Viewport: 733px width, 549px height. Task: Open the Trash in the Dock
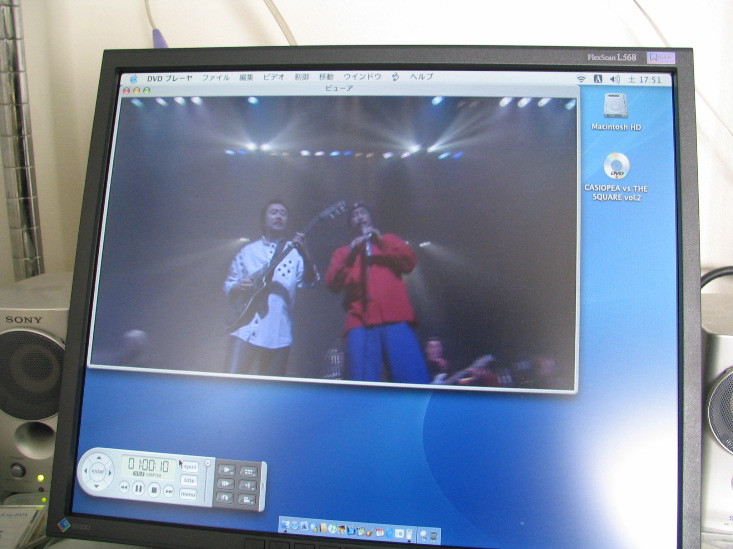(433, 536)
